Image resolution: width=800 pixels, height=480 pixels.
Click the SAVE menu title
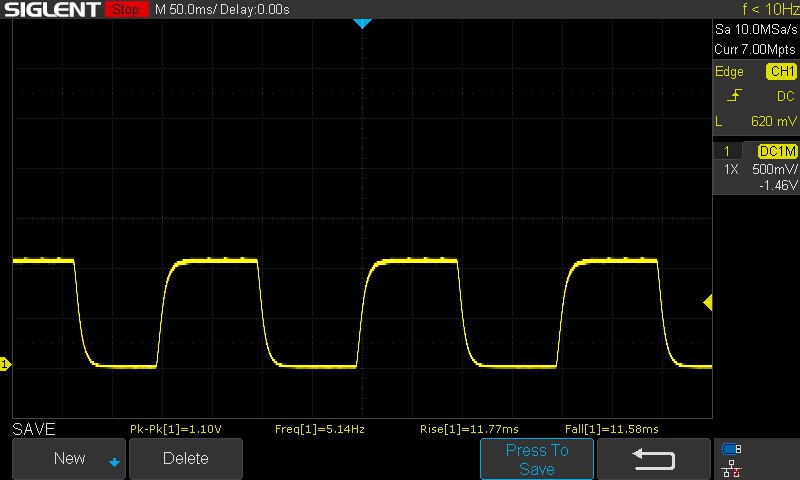click(x=34, y=429)
